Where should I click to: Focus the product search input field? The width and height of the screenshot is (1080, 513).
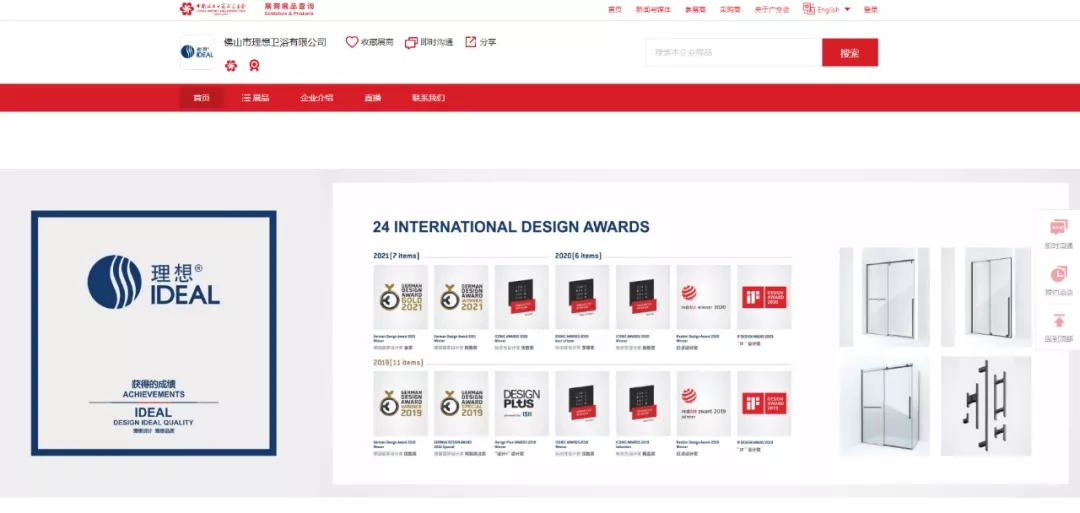point(734,52)
